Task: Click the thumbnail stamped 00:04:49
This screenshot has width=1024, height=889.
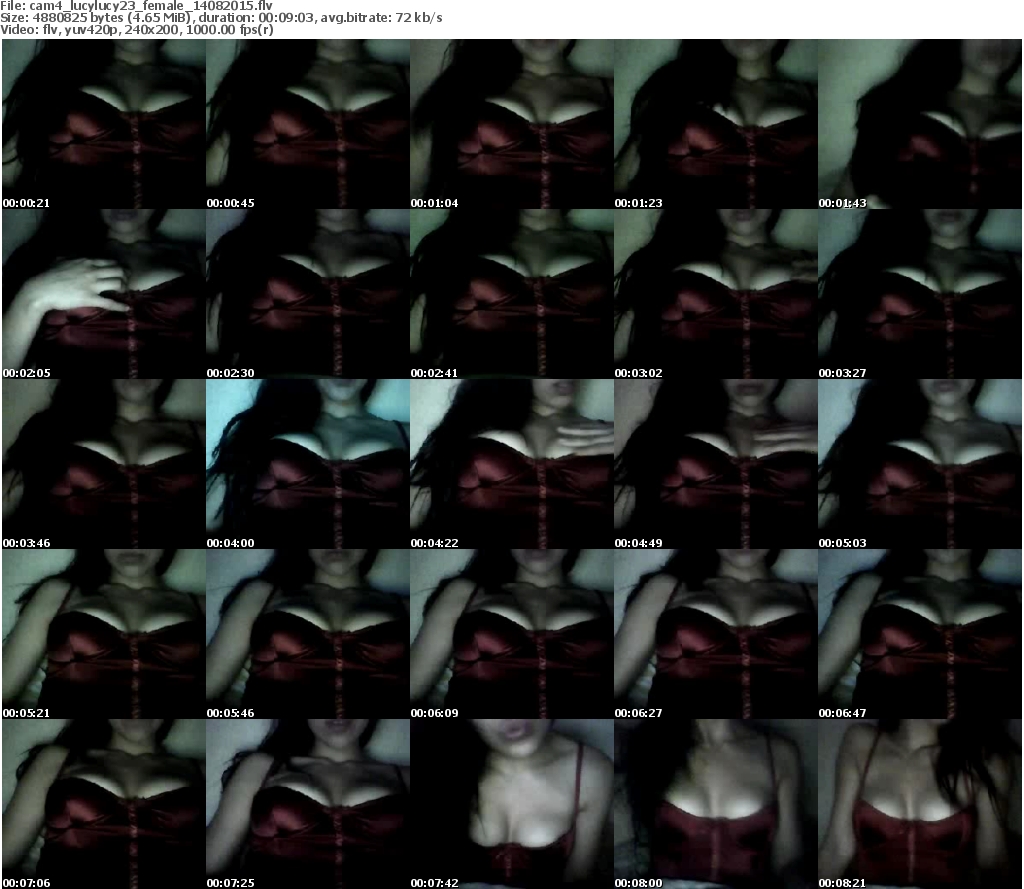Action: tap(716, 464)
